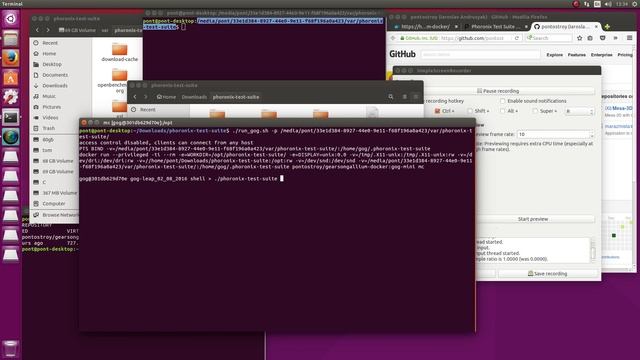Reload the GitHub page in Firefox
The height and width of the screenshot is (360, 640).
pyautogui.click(x=517, y=38)
